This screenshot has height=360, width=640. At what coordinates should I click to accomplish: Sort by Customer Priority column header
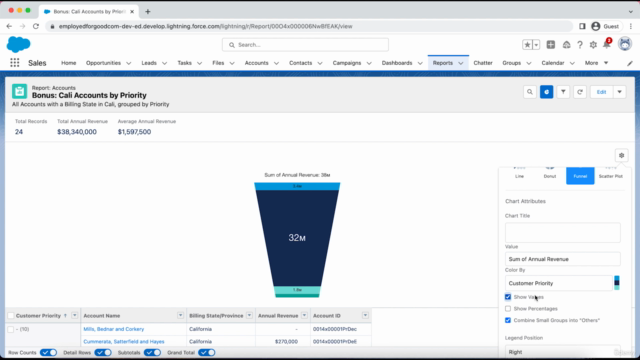(x=38, y=316)
